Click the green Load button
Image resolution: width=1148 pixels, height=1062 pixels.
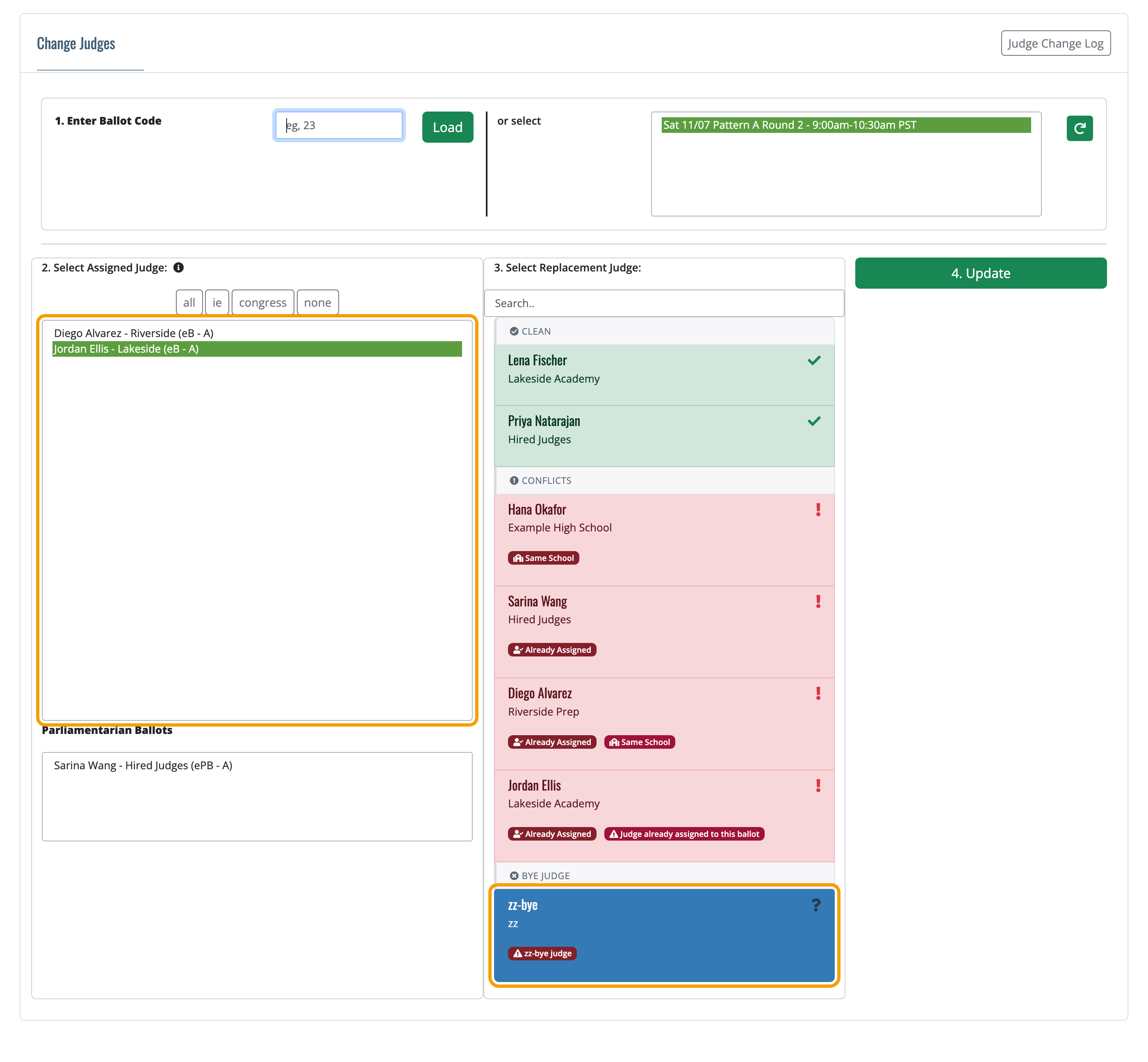447,128
